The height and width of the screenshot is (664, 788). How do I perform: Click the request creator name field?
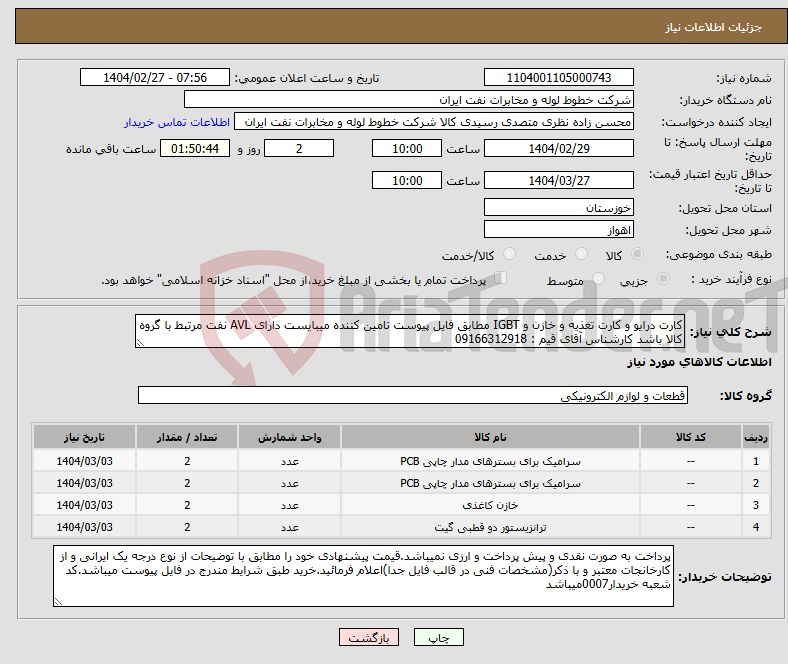[434, 122]
